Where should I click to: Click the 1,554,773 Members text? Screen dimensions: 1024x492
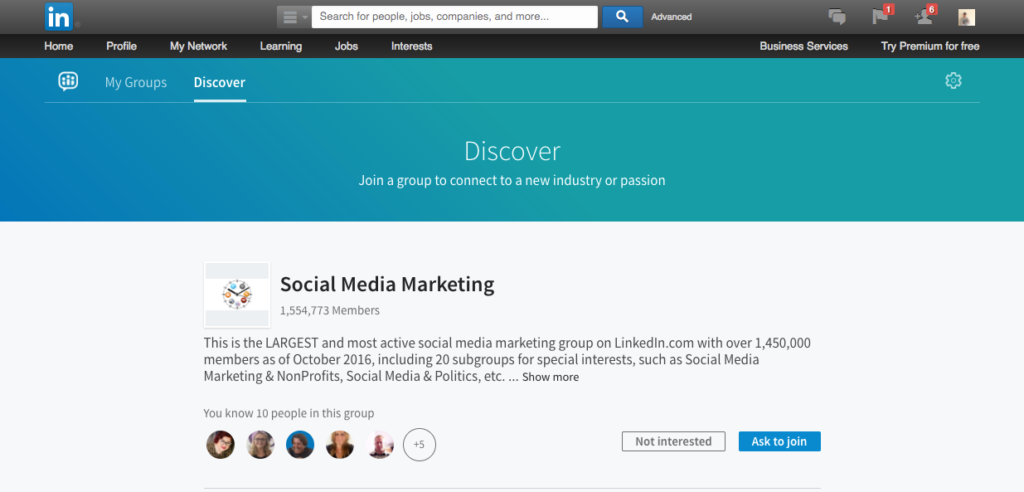(x=330, y=311)
